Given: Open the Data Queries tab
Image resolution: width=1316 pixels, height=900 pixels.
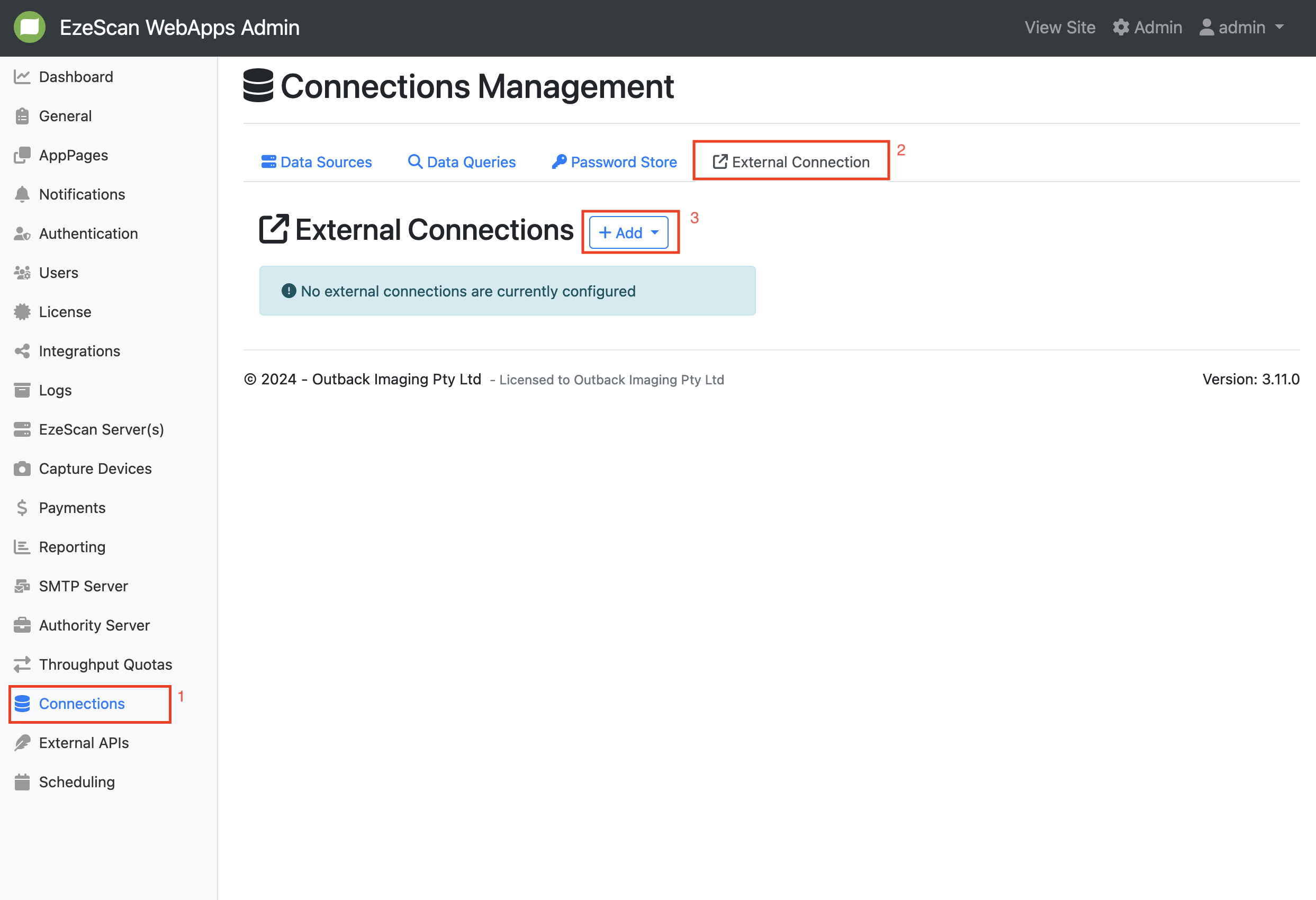Looking at the screenshot, I should click(462, 162).
